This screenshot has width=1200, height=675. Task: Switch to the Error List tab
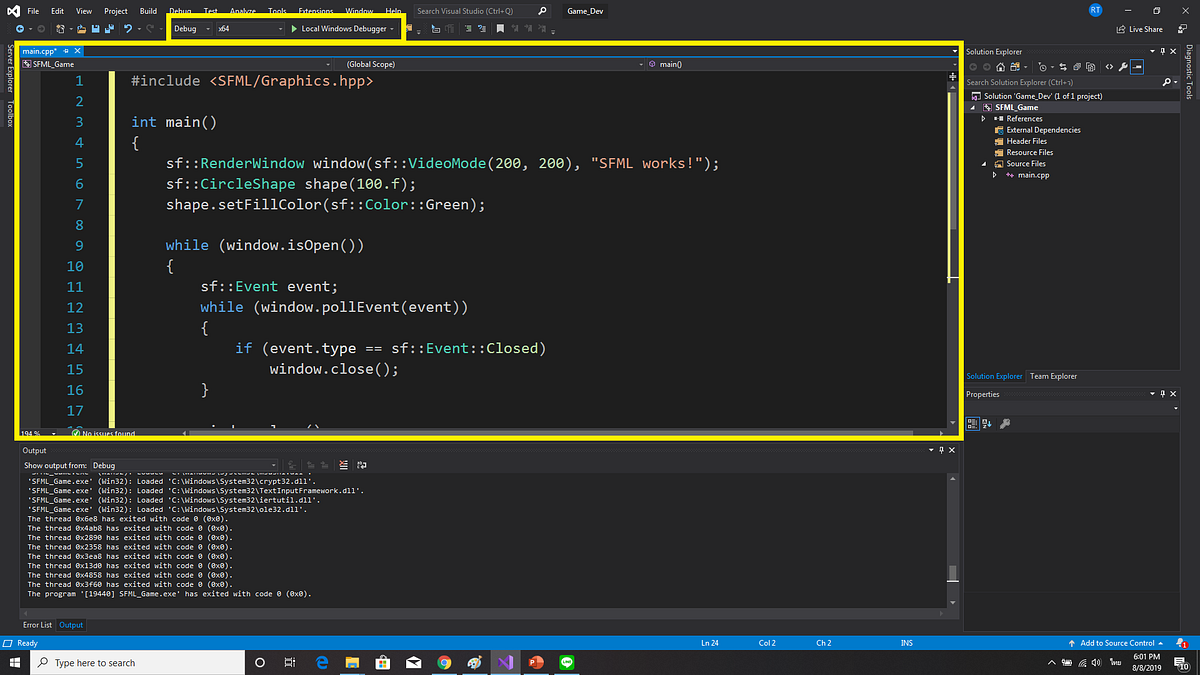tap(38, 625)
